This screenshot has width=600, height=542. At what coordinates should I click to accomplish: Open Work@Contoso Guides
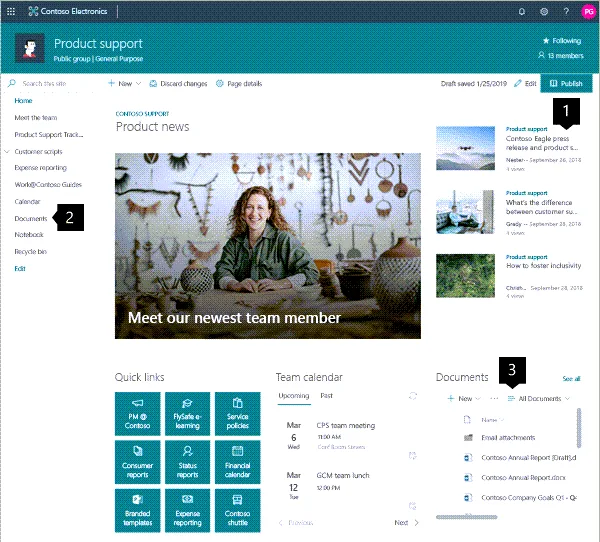48,184
